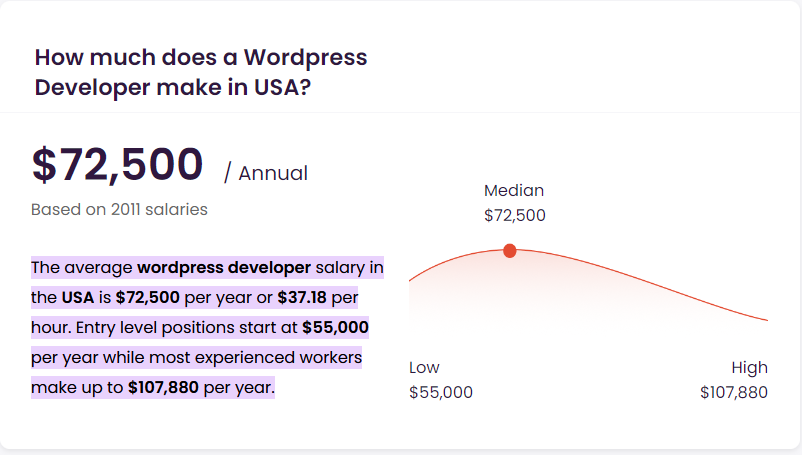This screenshot has height=455, width=802.
Task: Click the Low $55,000 value
Action: click(441, 392)
